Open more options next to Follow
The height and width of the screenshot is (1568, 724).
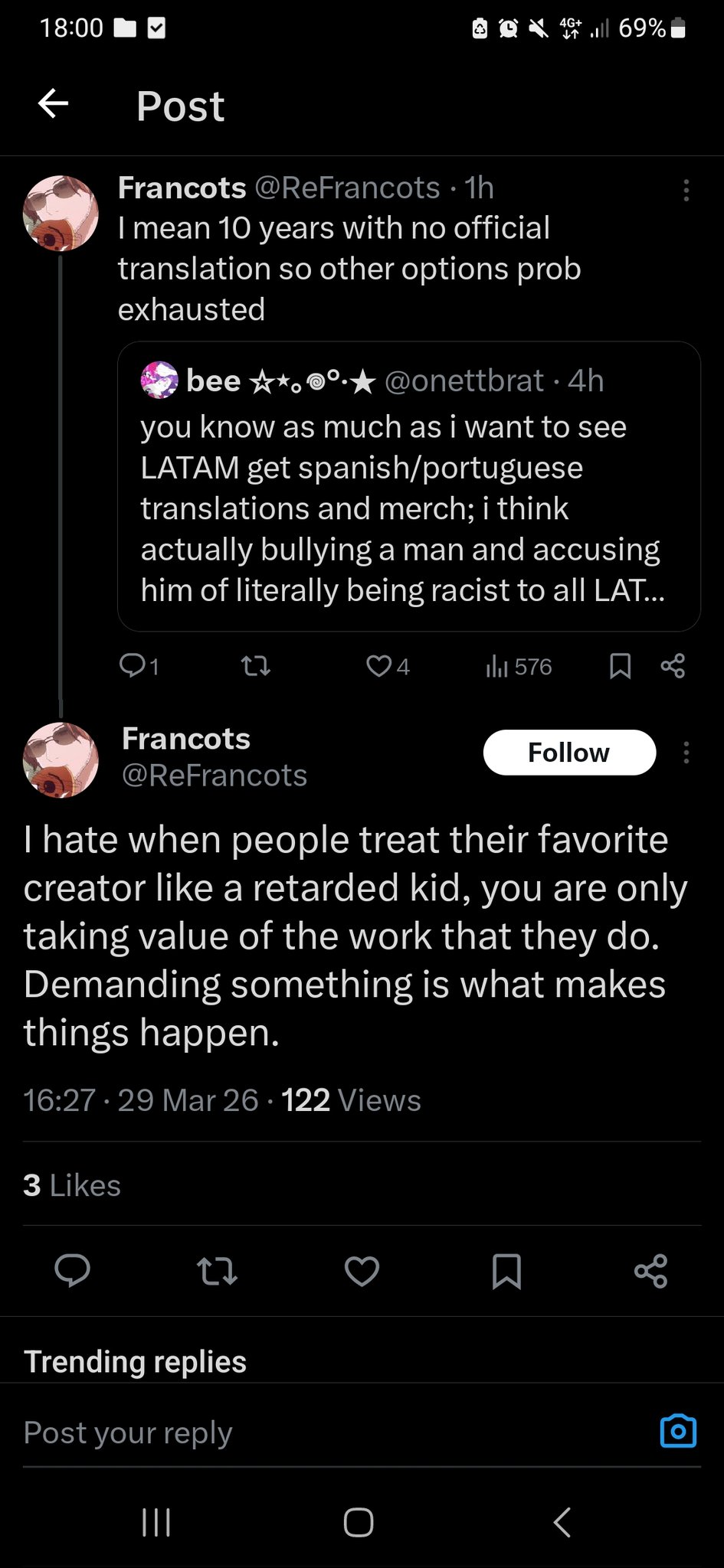coord(686,753)
